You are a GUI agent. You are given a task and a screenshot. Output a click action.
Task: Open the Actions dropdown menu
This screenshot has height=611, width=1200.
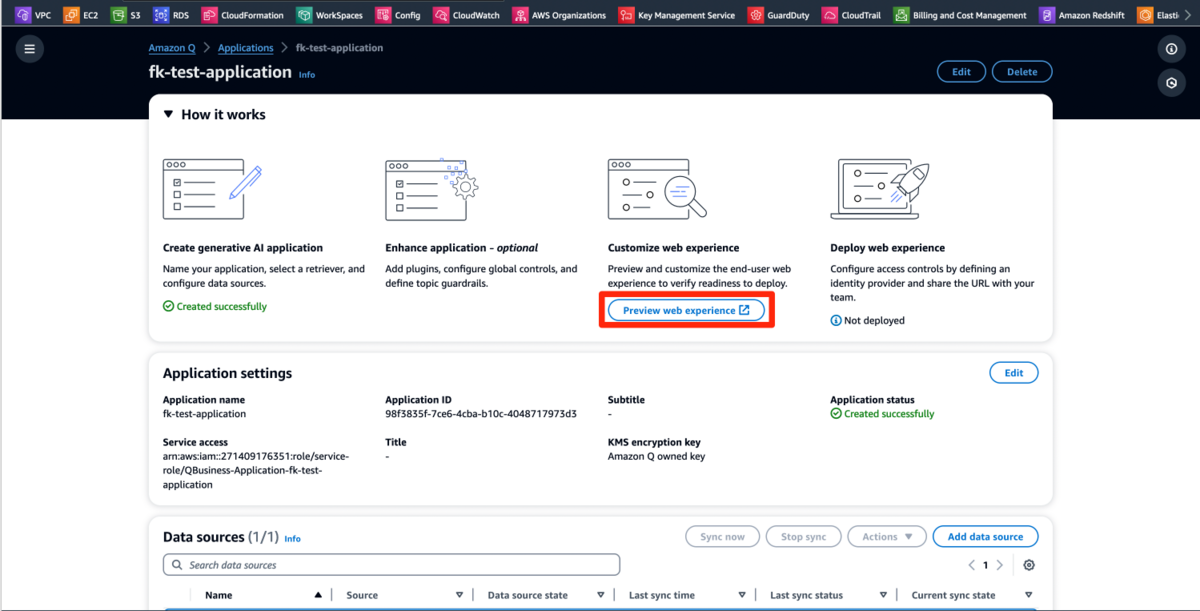(x=887, y=537)
